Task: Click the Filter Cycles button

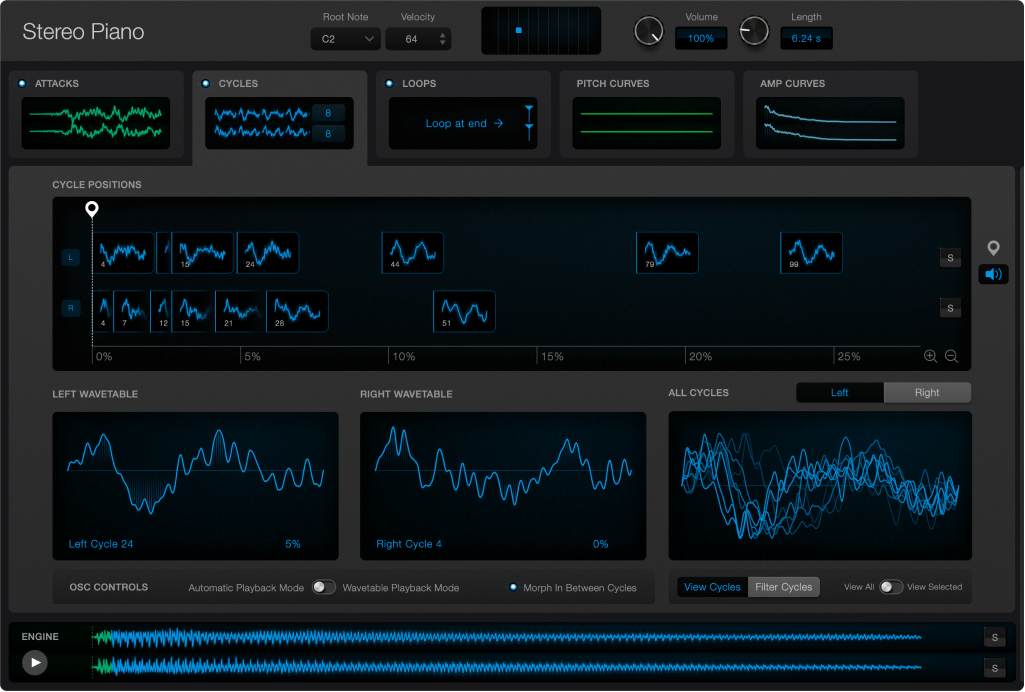Action: click(x=783, y=587)
